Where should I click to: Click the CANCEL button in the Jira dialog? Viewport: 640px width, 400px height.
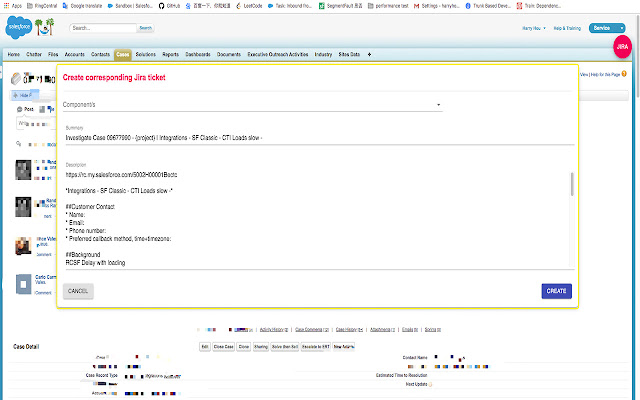[x=78, y=291]
